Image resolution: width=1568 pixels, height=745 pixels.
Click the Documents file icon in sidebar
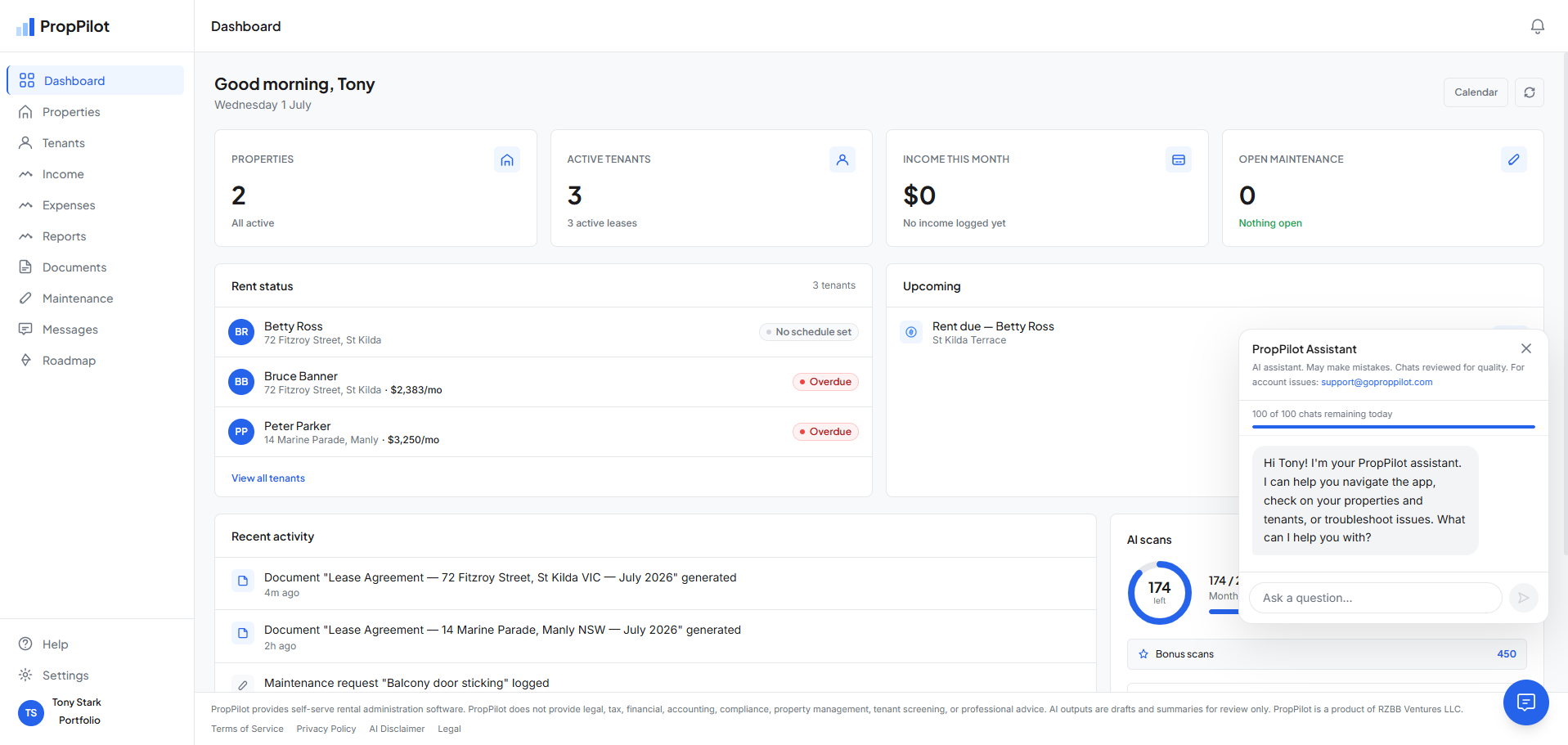click(x=26, y=267)
